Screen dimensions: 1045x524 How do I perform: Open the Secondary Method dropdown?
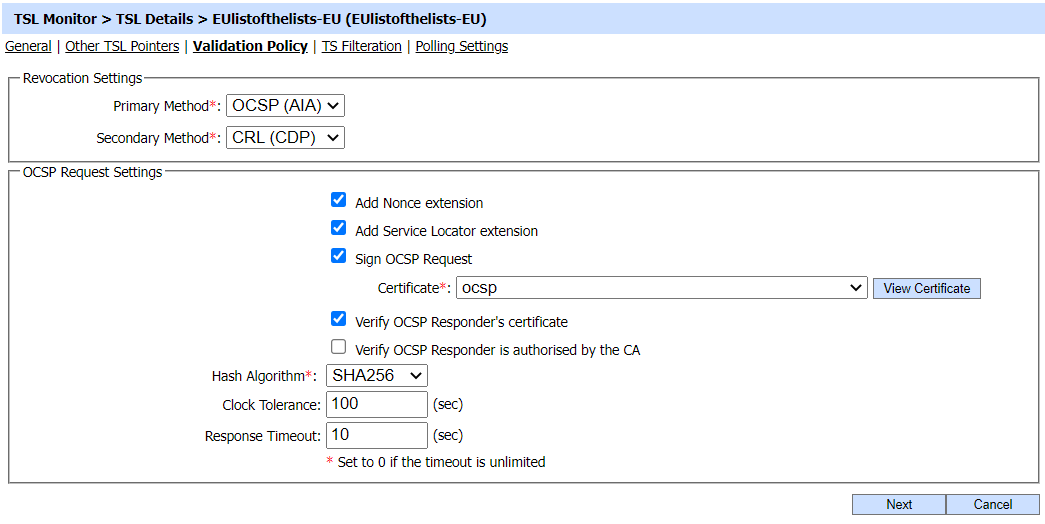285,138
